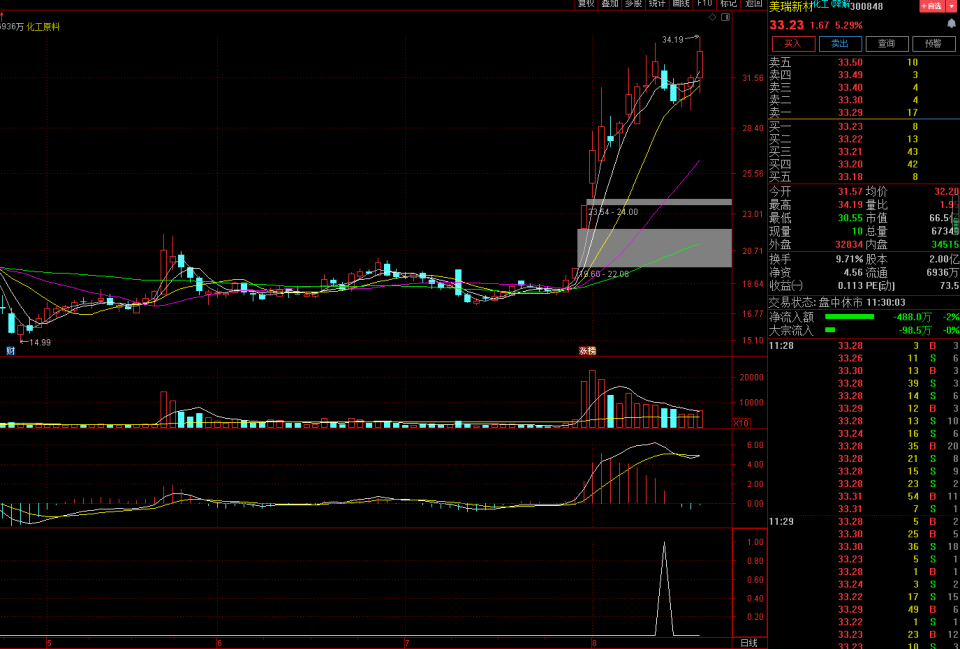Viewport: 960px width, 649px height.
Task: Open the F10 company info item
Action: tap(705, 4)
